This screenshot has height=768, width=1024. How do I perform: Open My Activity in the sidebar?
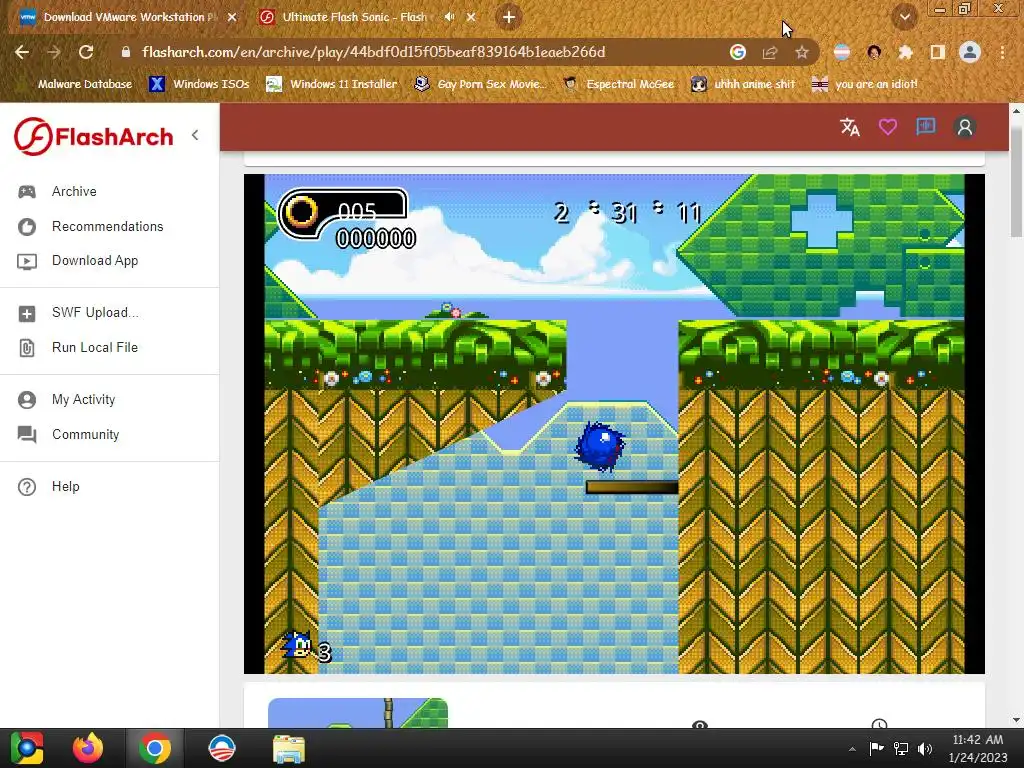[84, 400]
